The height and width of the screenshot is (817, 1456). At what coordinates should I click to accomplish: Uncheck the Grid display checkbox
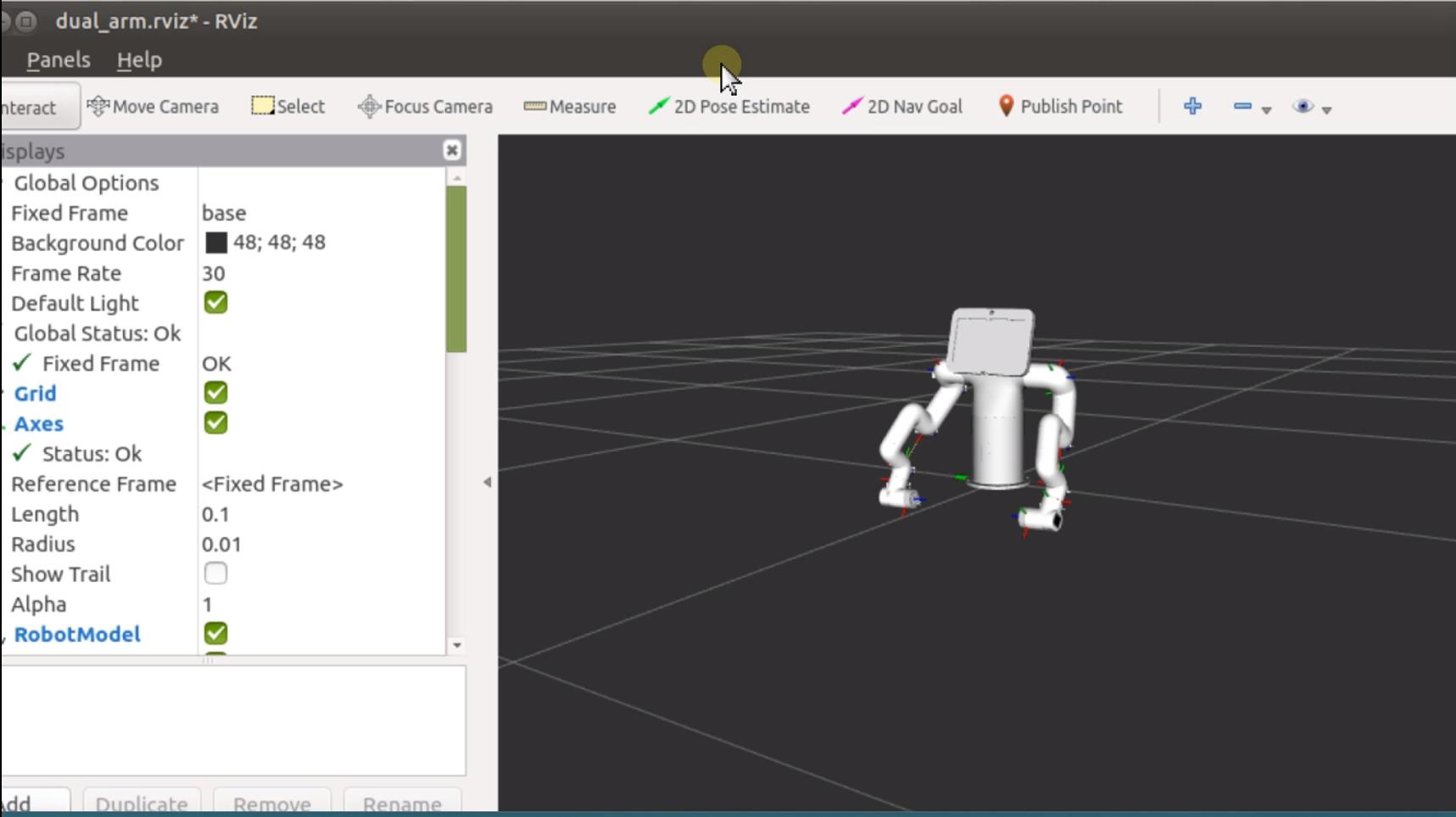[x=215, y=393]
